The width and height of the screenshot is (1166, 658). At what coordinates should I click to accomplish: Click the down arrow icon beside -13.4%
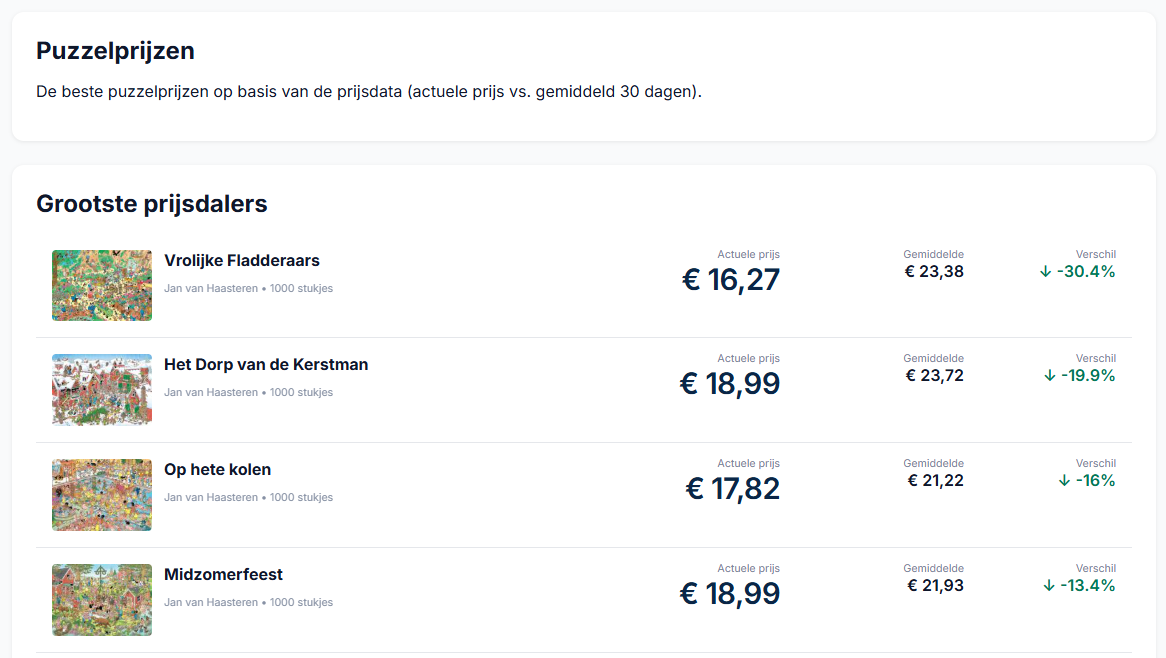tap(1049, 586)
